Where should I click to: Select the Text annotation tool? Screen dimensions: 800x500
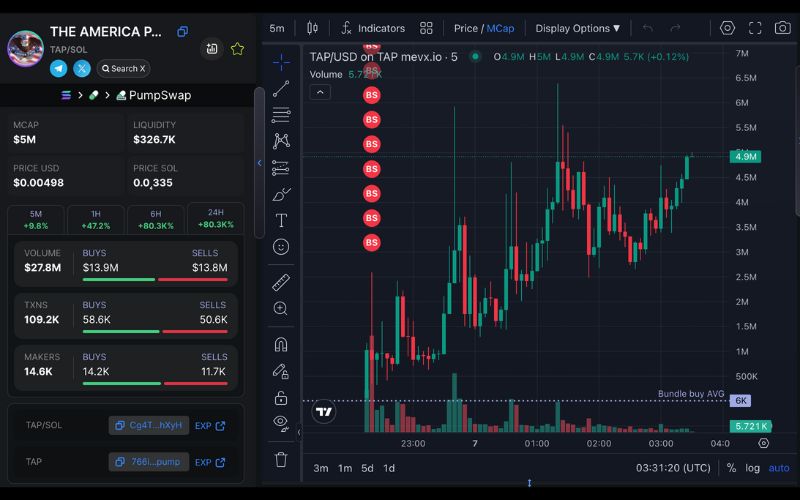[281, 220]
